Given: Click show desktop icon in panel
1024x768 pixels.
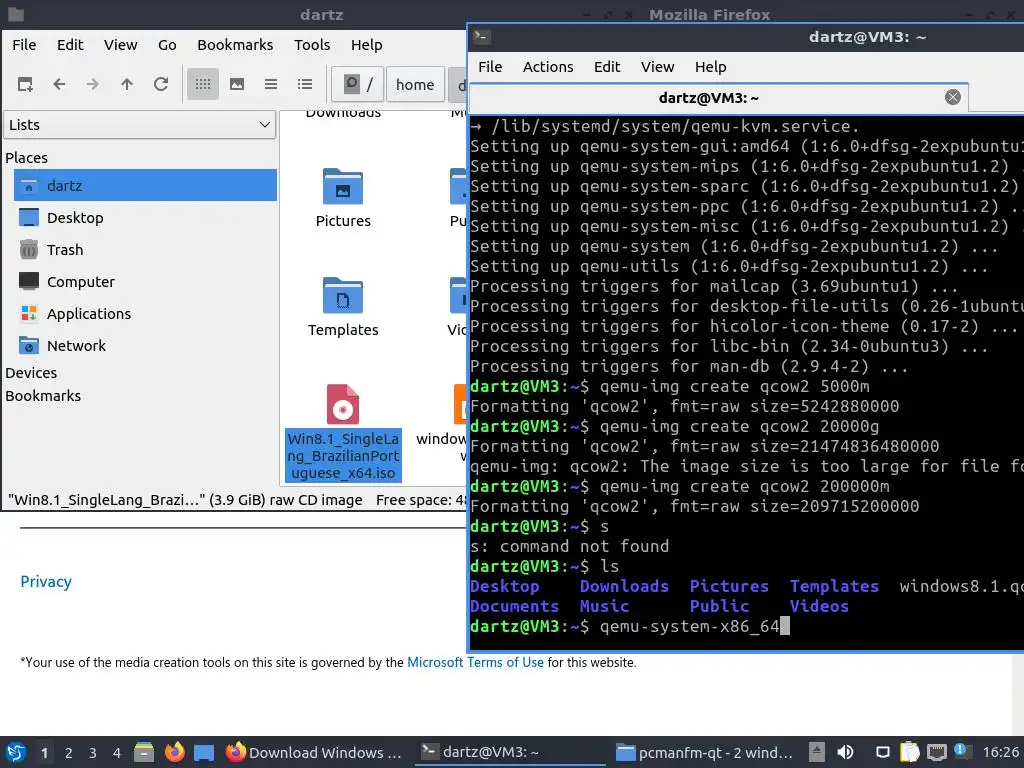Looking at the screenshot, I should point(204,752).
